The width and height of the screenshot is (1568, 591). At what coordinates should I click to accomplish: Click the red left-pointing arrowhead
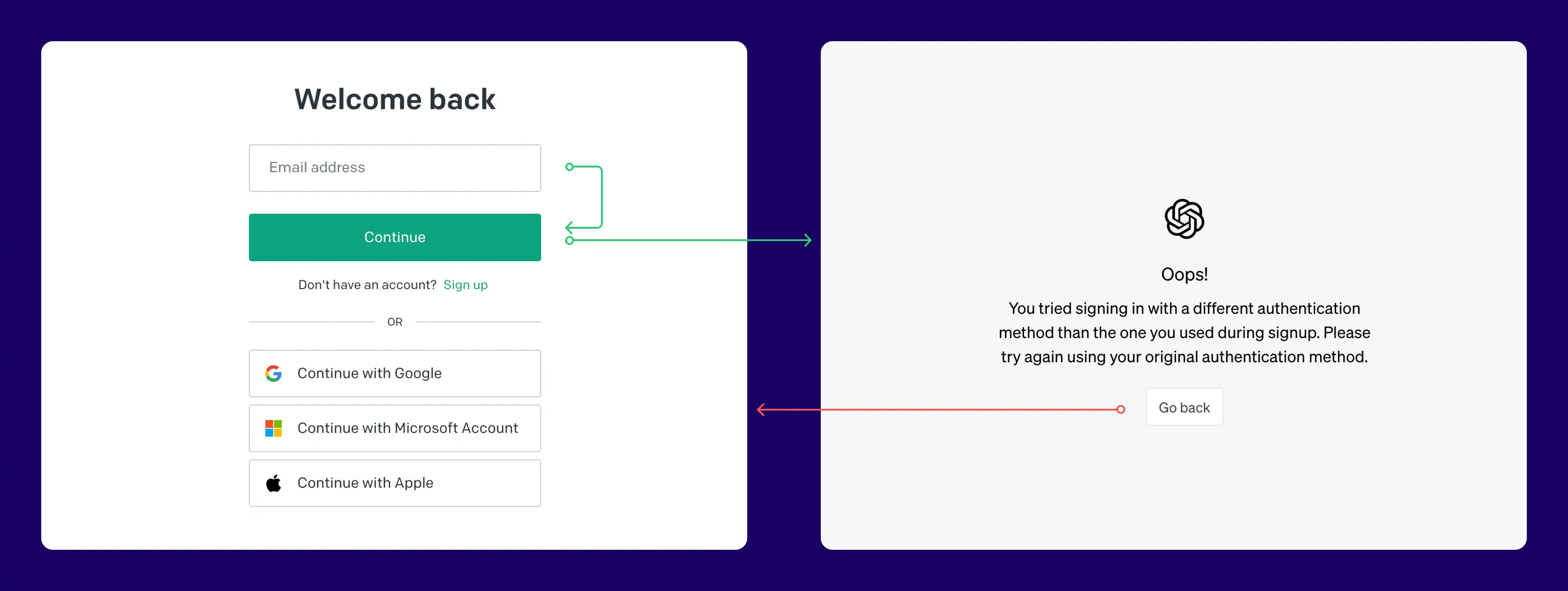761,409
